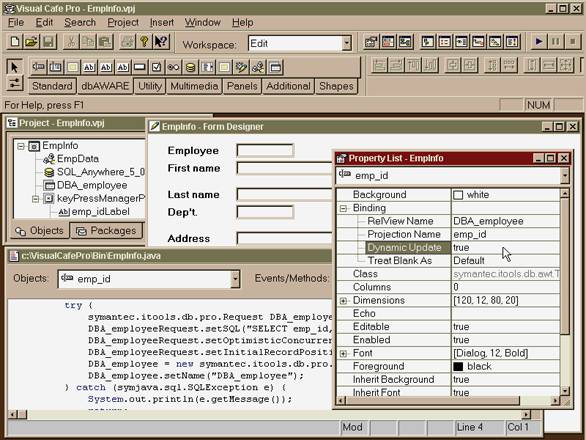This screenshot has height=440, width=586.
Task: Show the Objects view in Project window
Action: pyautogui.click(x=40, y=231)
